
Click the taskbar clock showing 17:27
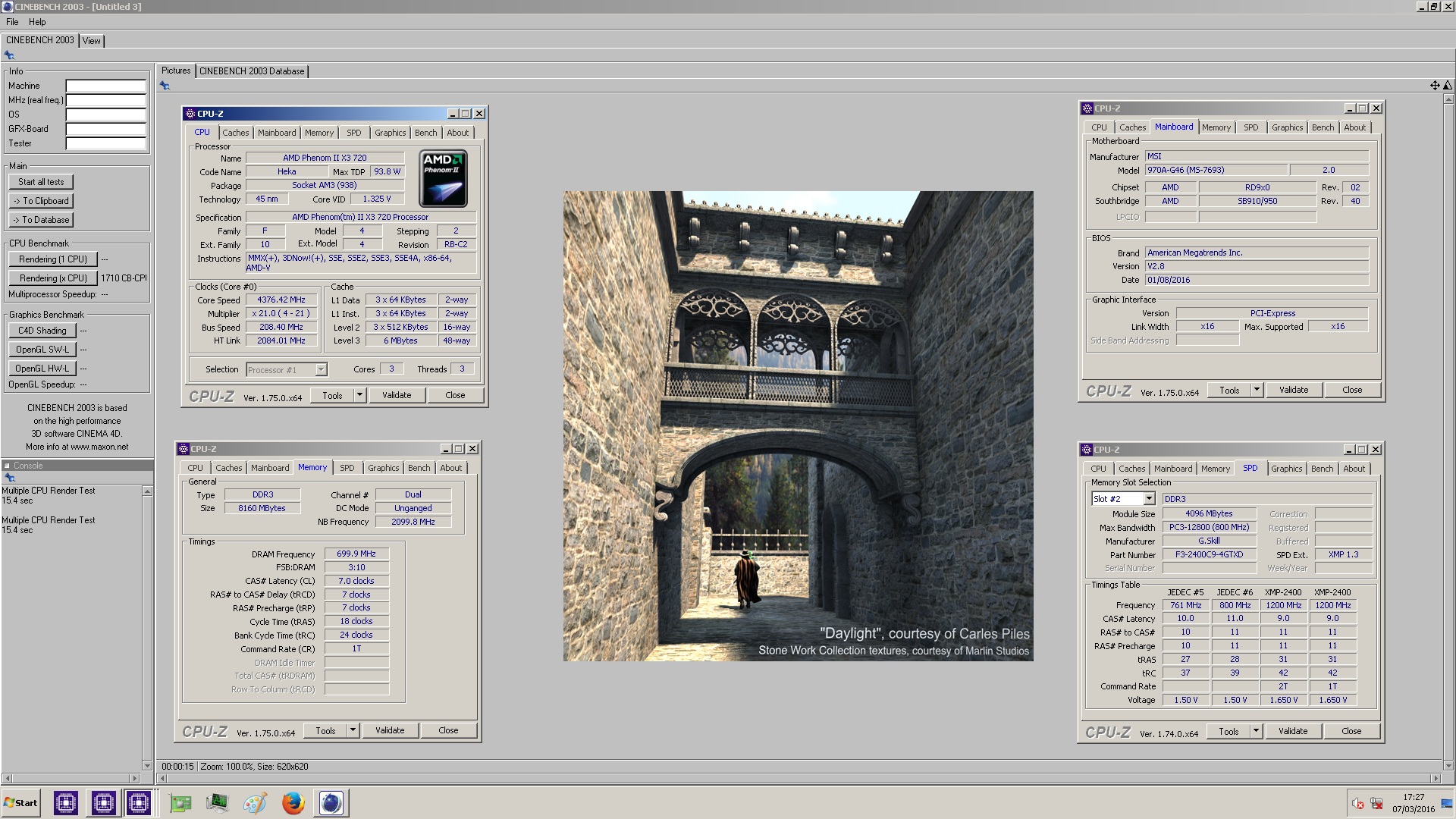pos(1413,797)
